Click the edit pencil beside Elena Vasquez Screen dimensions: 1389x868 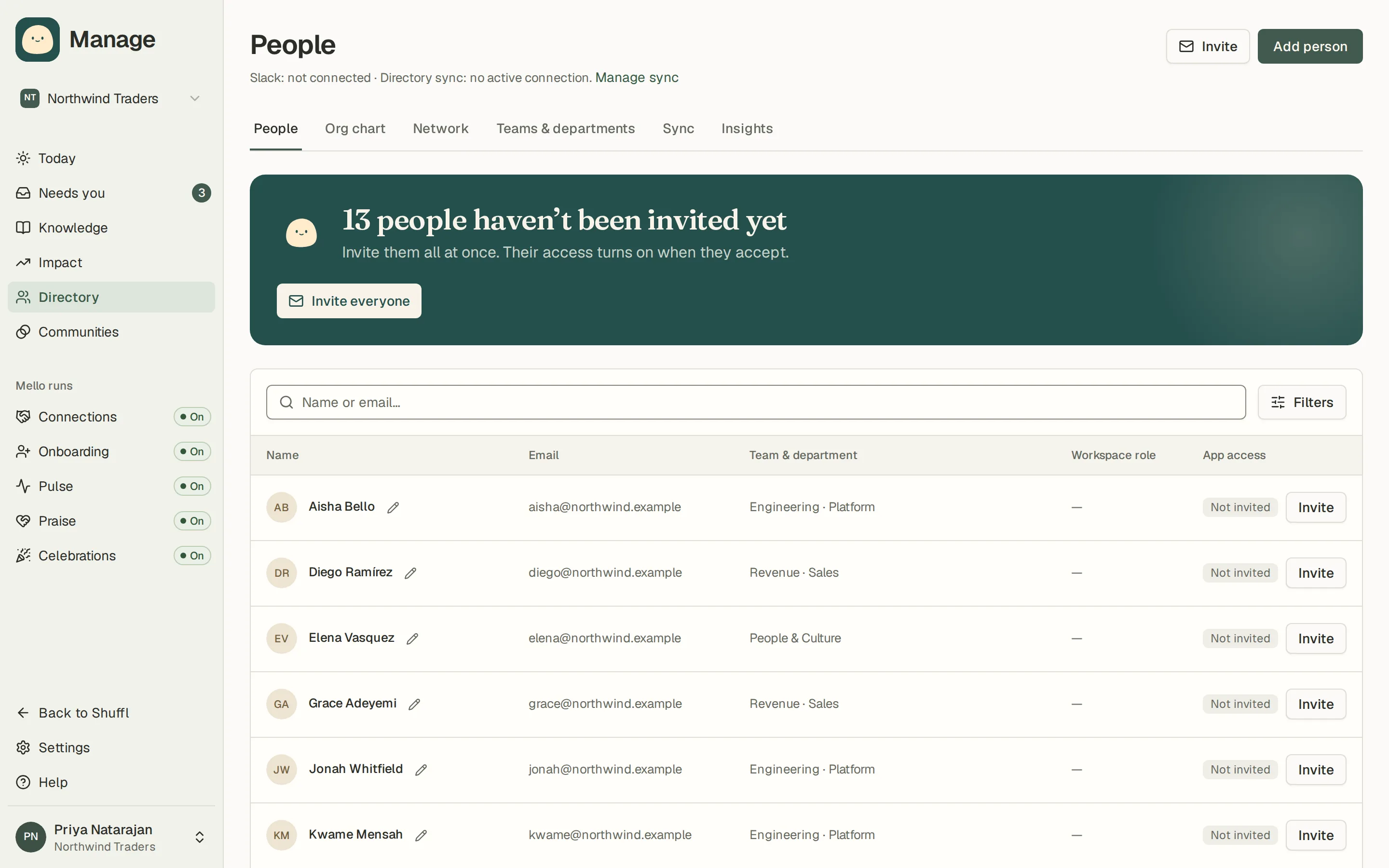click(412, 638)
